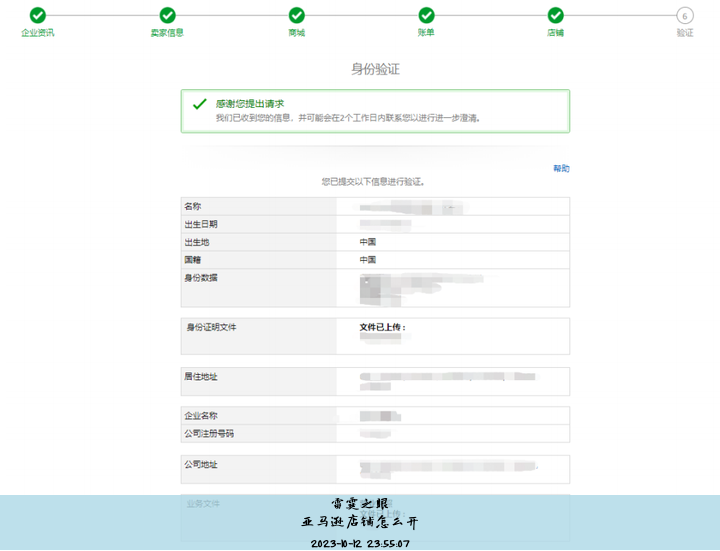
Task: Click the step 6 circle icon
Action: (x=684, y=15)
